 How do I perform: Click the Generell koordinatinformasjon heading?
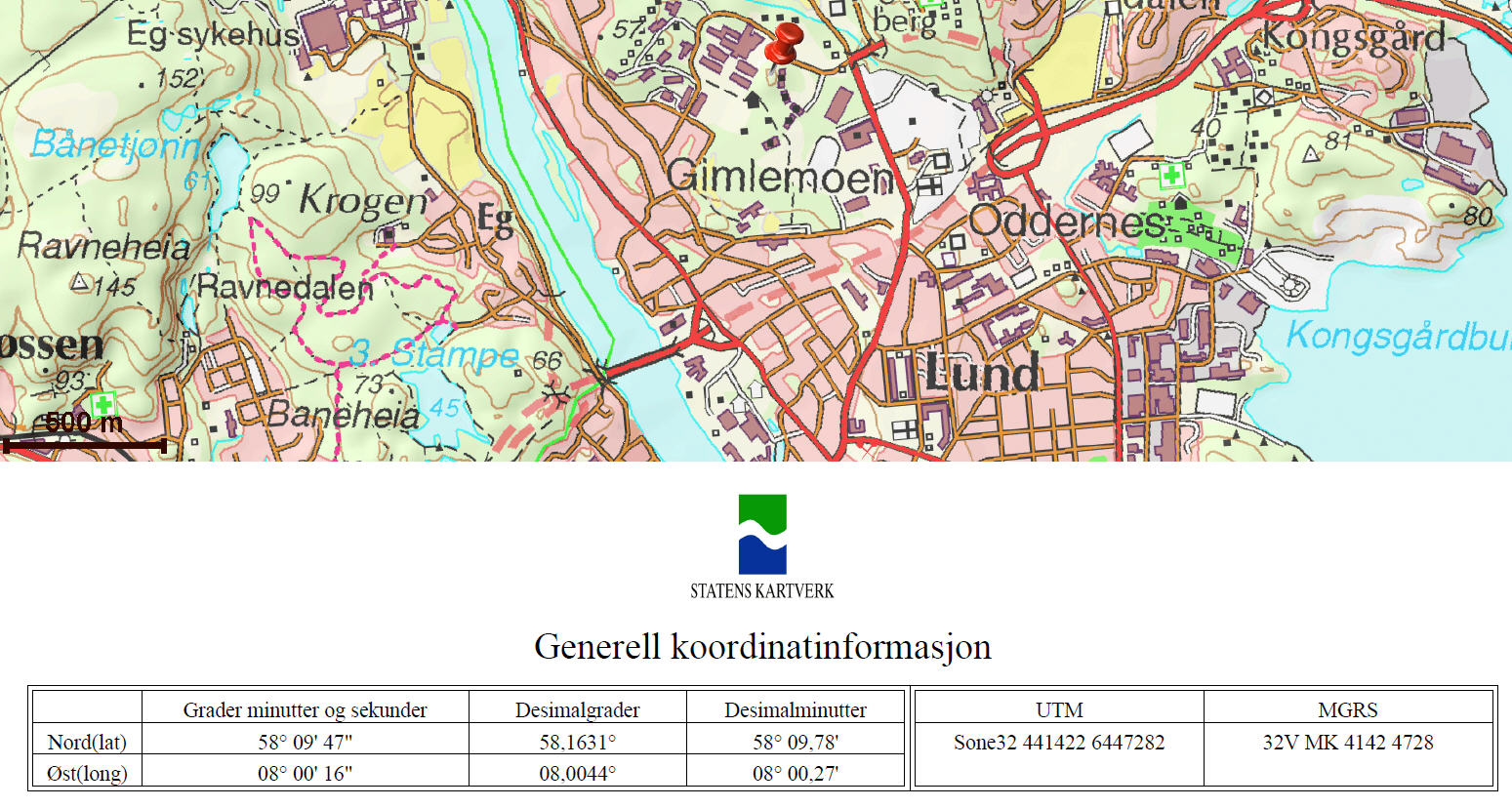(x=762, y=647)
